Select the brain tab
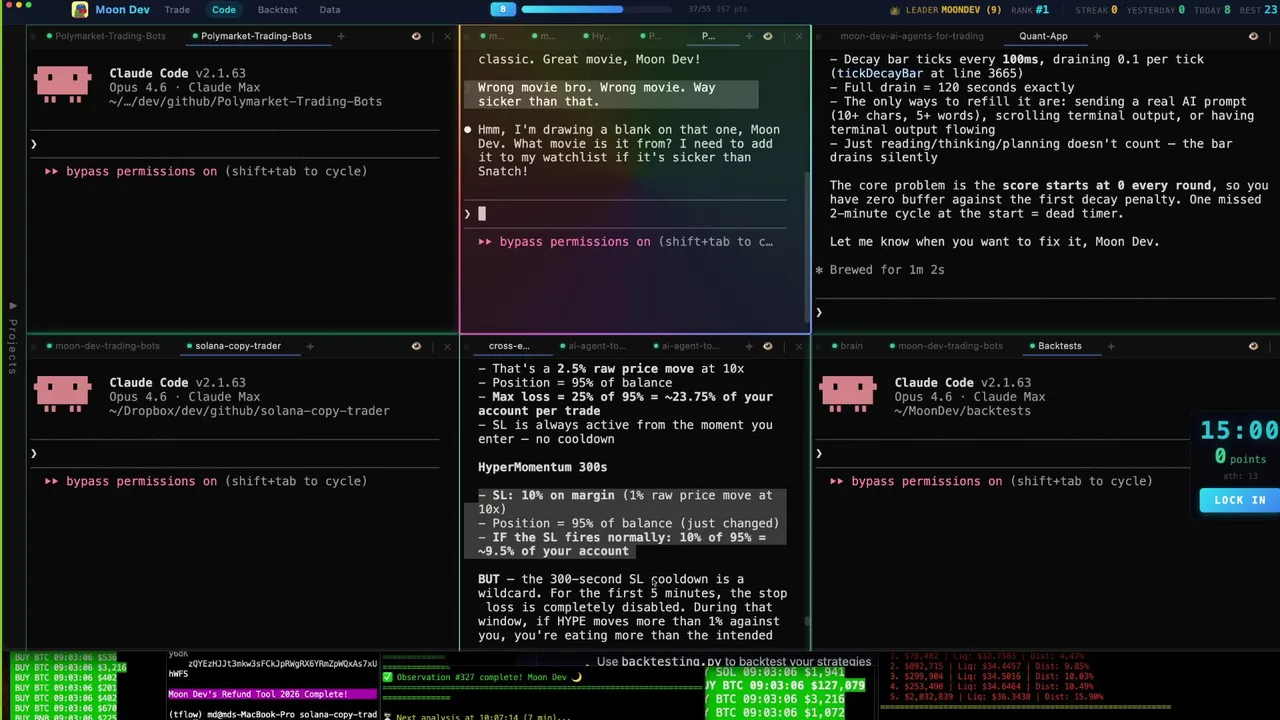 (851, 346)
